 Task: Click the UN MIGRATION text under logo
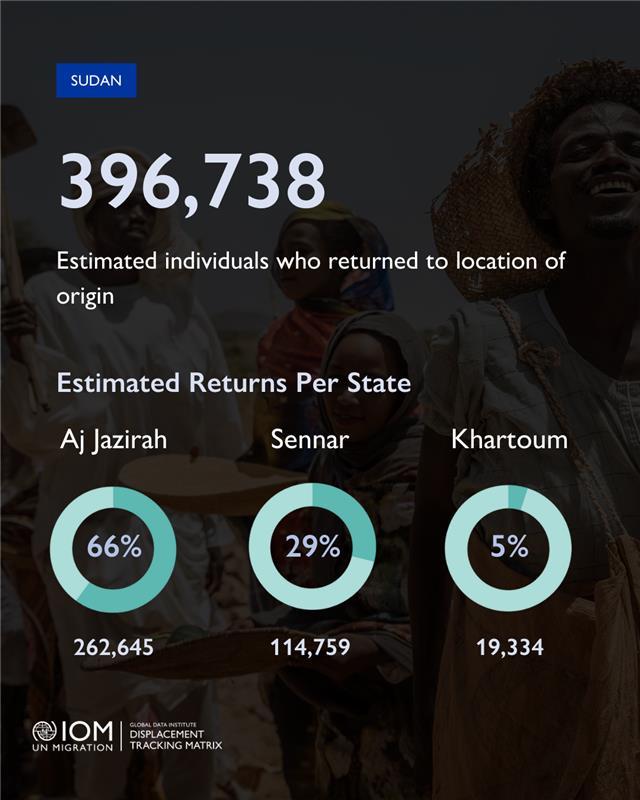(x=72, y=747)
